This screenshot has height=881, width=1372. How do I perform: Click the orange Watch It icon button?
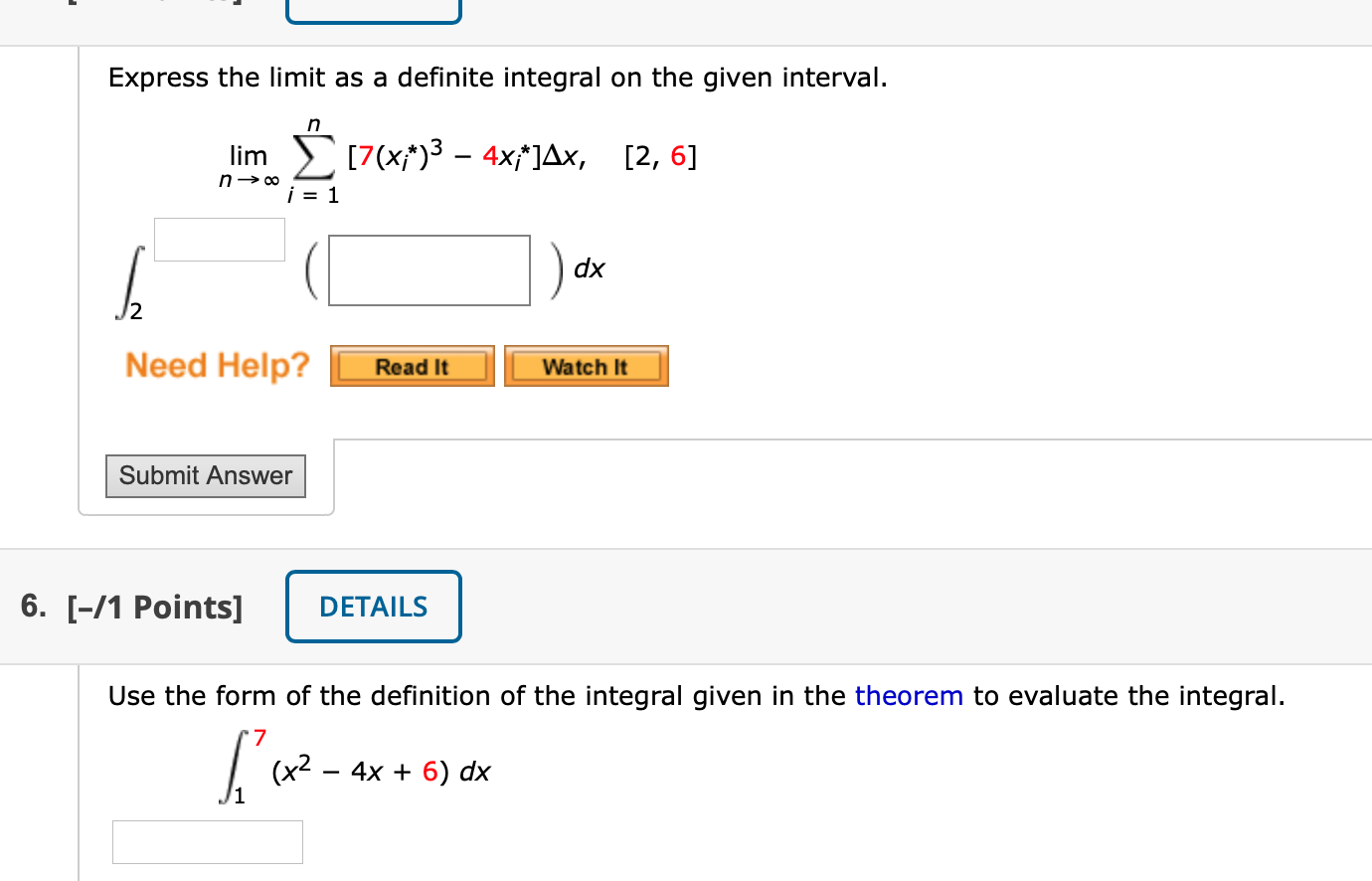586,365
